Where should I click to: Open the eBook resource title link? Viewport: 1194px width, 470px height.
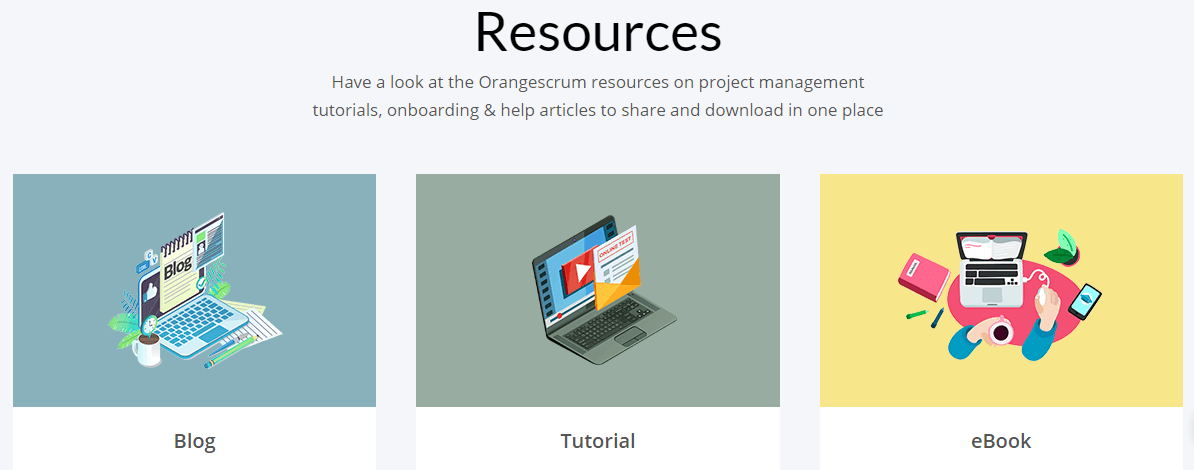point(1000,441)
